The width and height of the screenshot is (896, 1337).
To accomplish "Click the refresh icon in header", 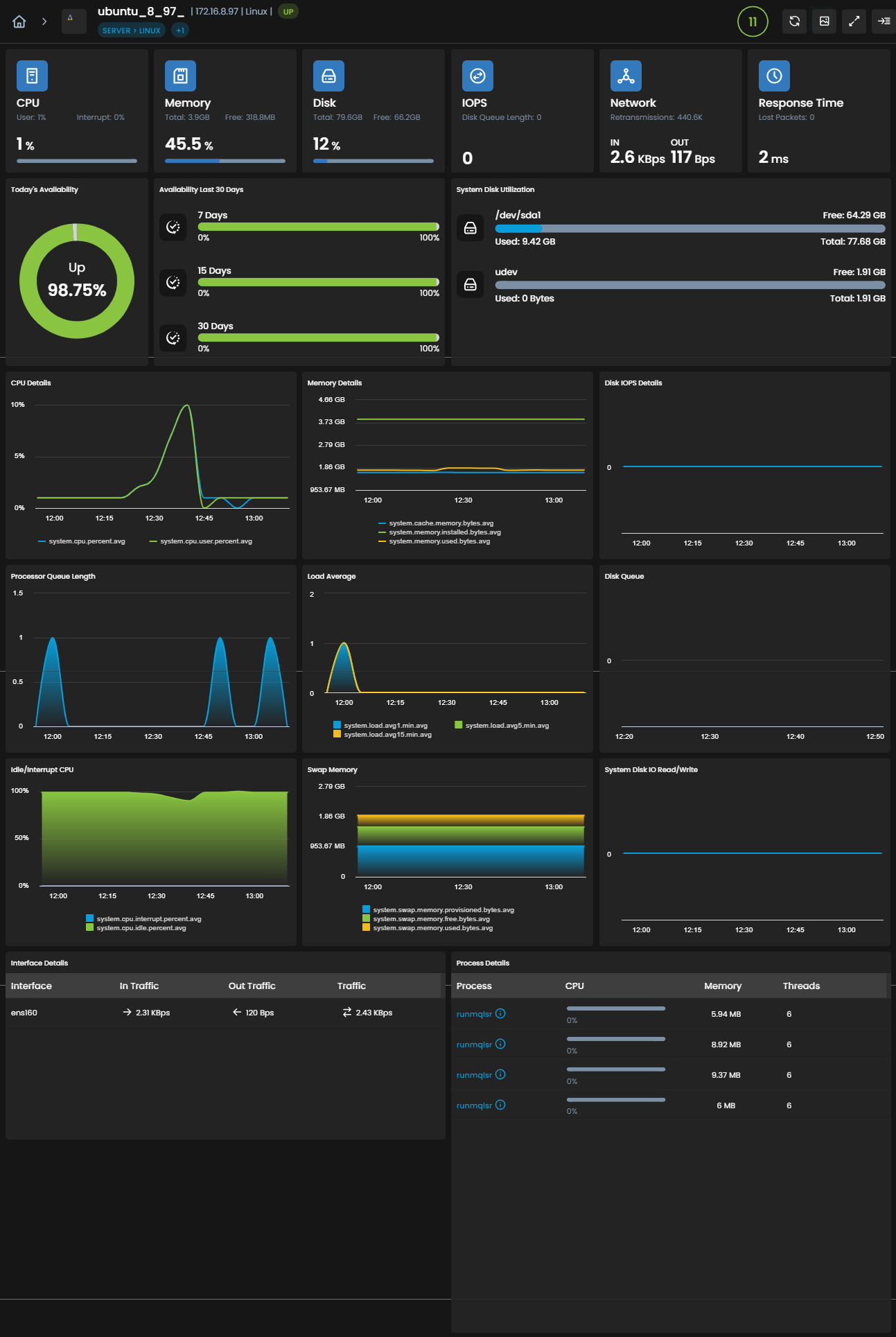I will (794, 21).
